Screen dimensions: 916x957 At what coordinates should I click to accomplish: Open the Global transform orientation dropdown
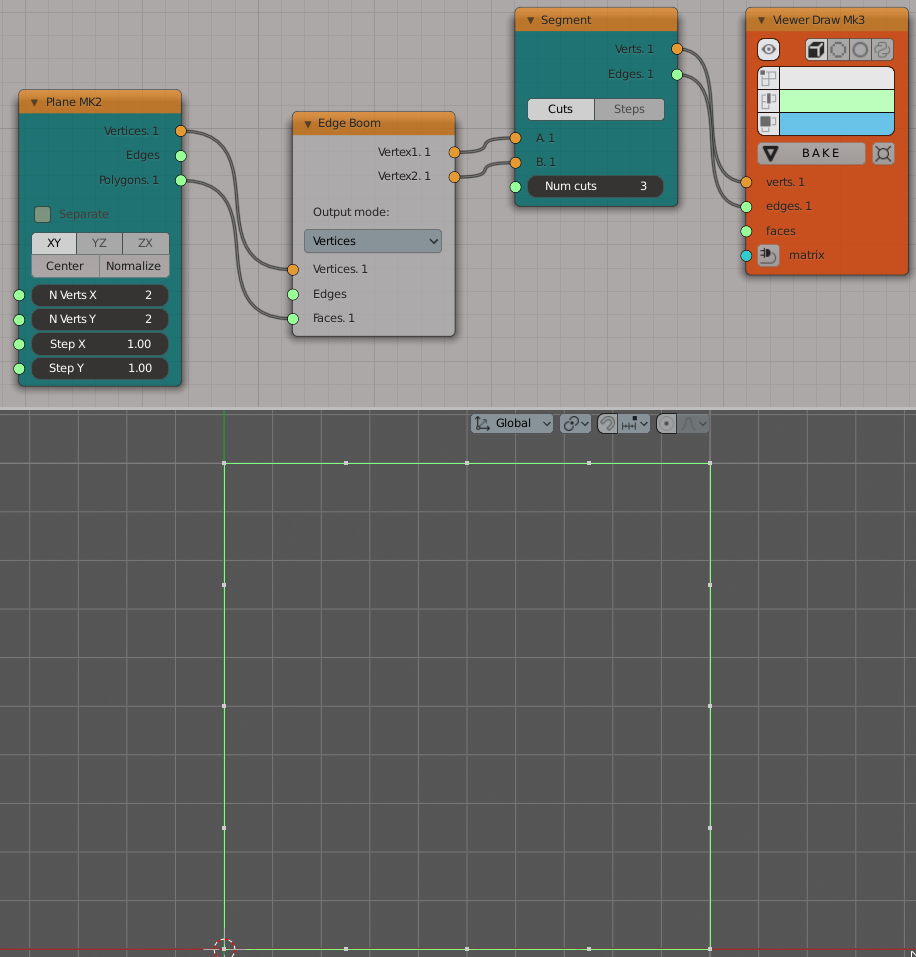pos(512,423)
